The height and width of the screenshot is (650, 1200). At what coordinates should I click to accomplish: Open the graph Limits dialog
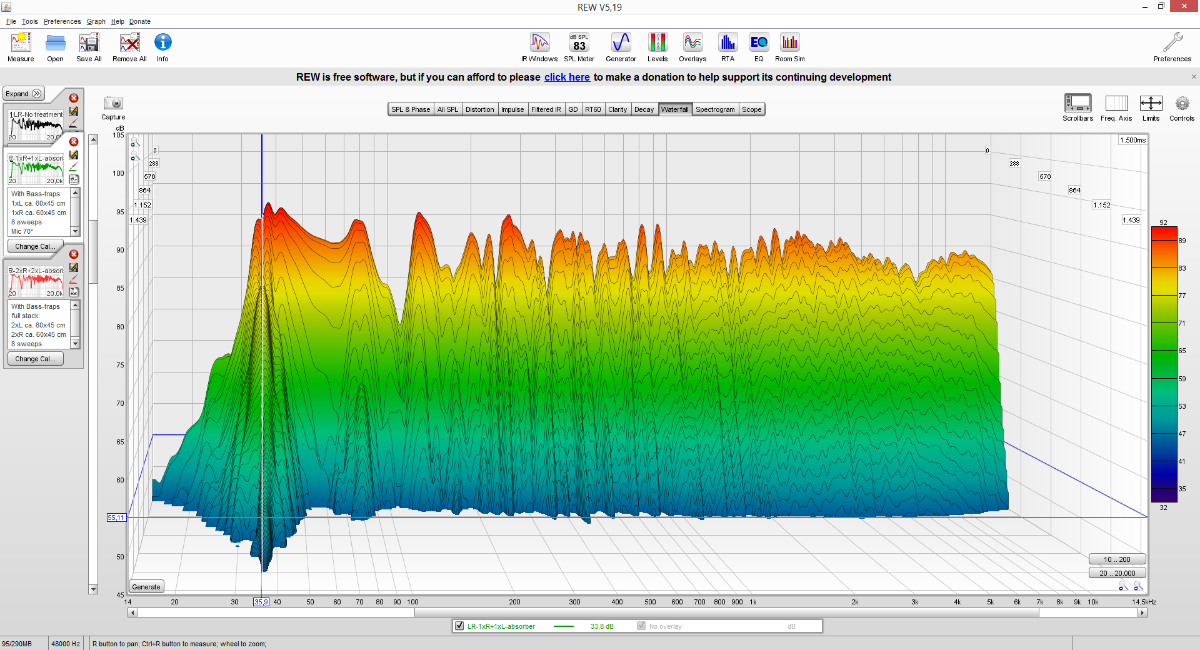click(1151, 104)
